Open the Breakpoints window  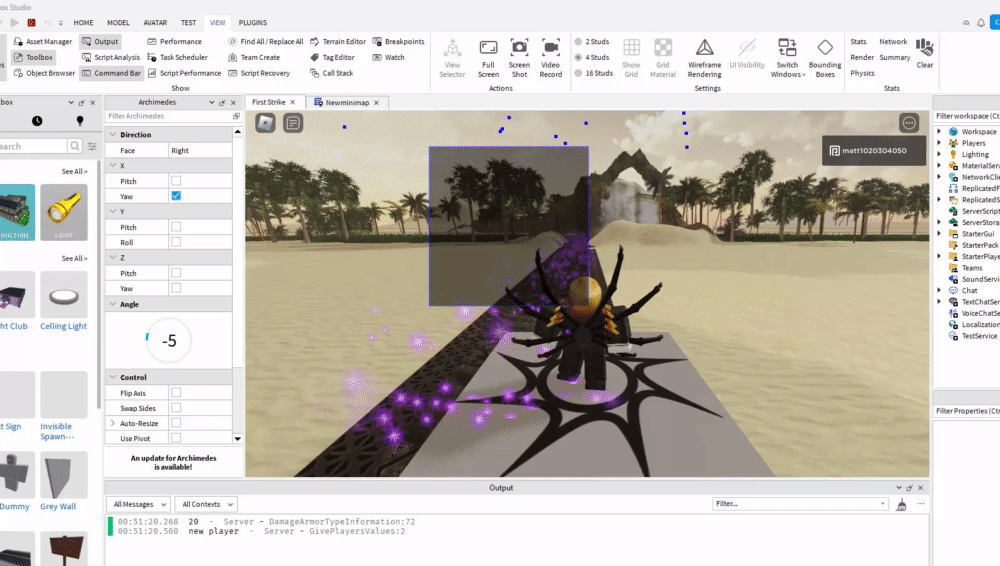[398, 41]
